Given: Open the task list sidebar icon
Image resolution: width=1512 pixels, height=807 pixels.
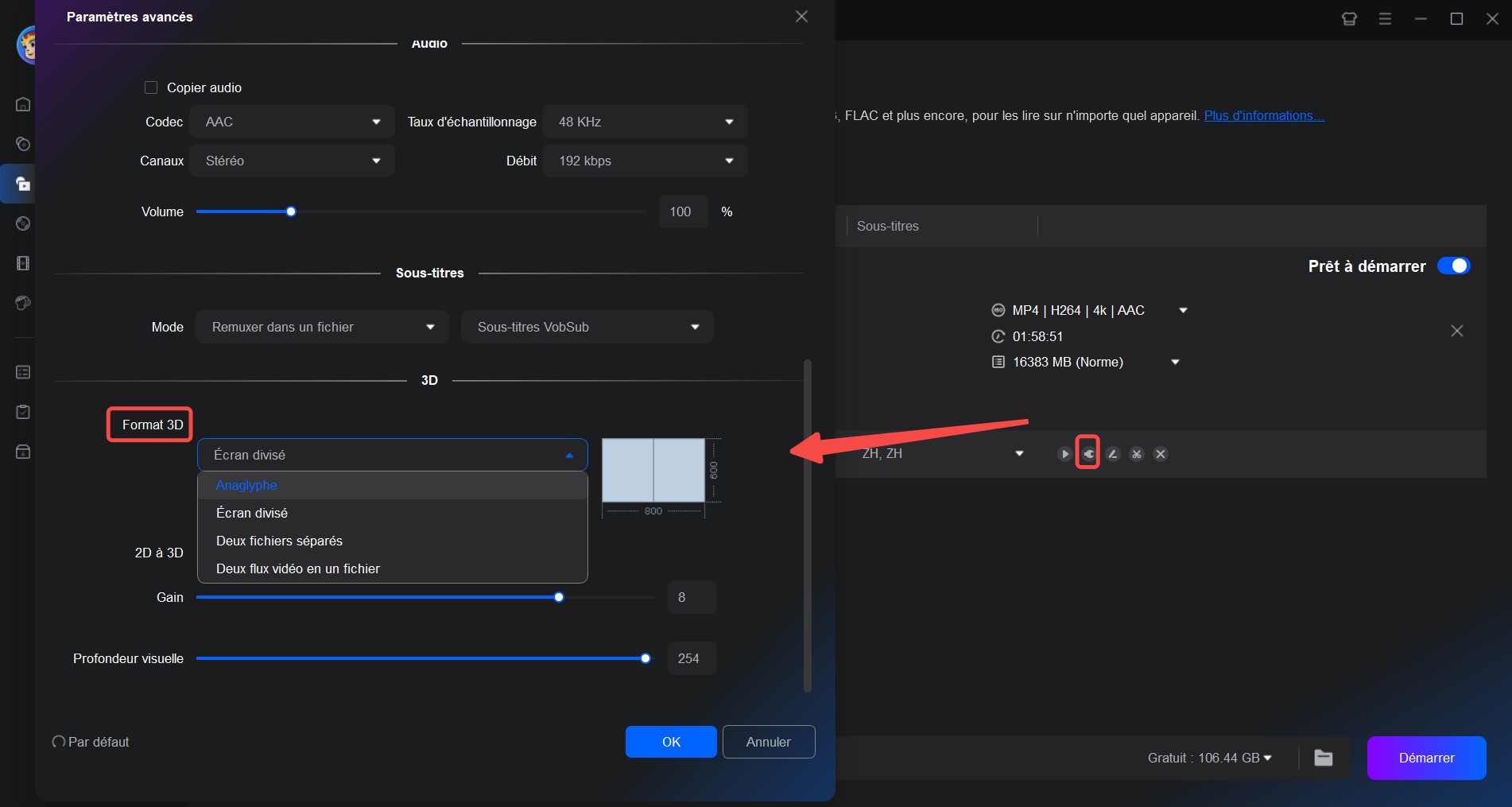Looking at the screenshot, I should point(23,372).
